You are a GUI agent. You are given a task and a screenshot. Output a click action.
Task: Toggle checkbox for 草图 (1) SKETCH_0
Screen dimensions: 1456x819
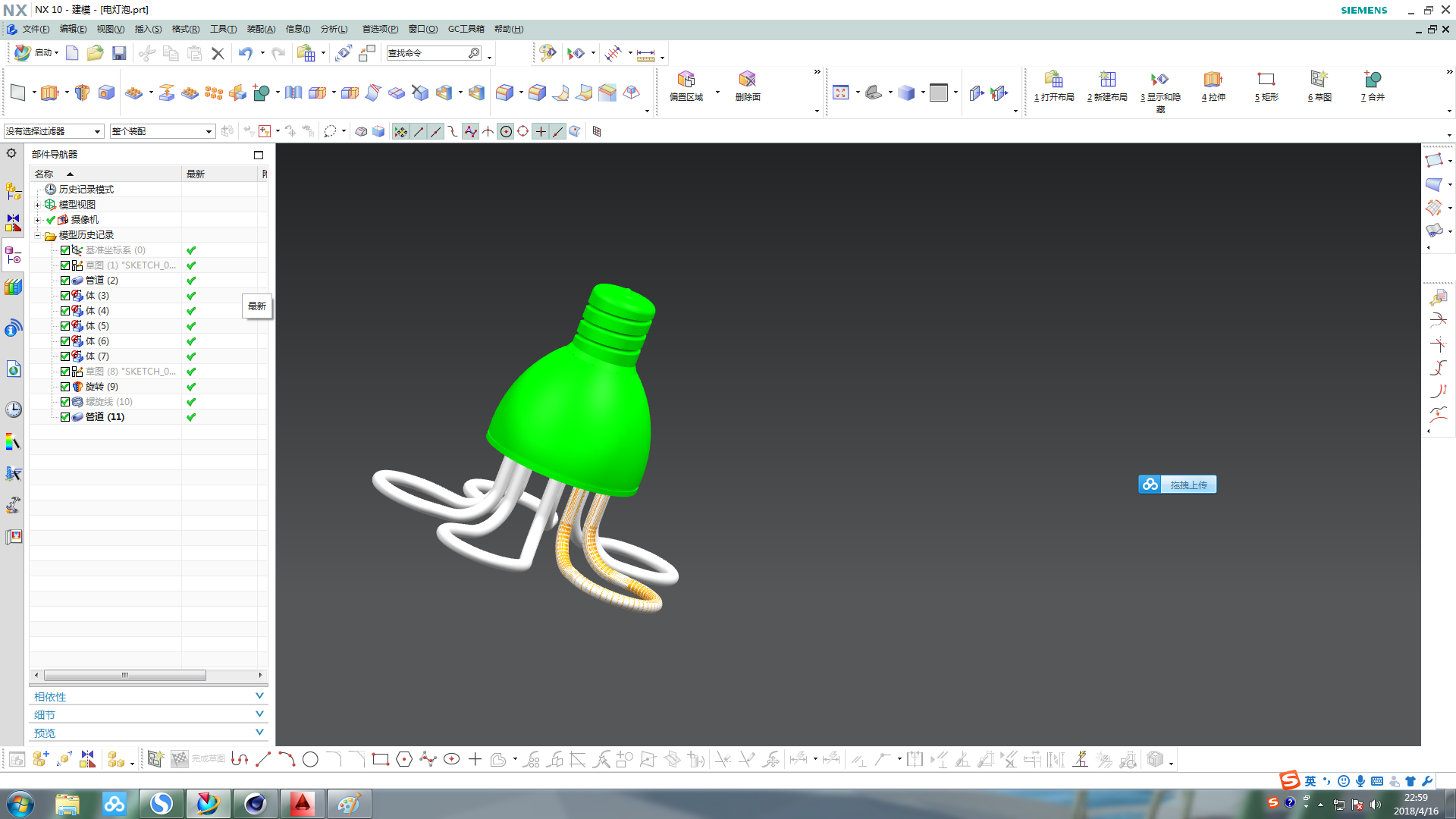65,265
